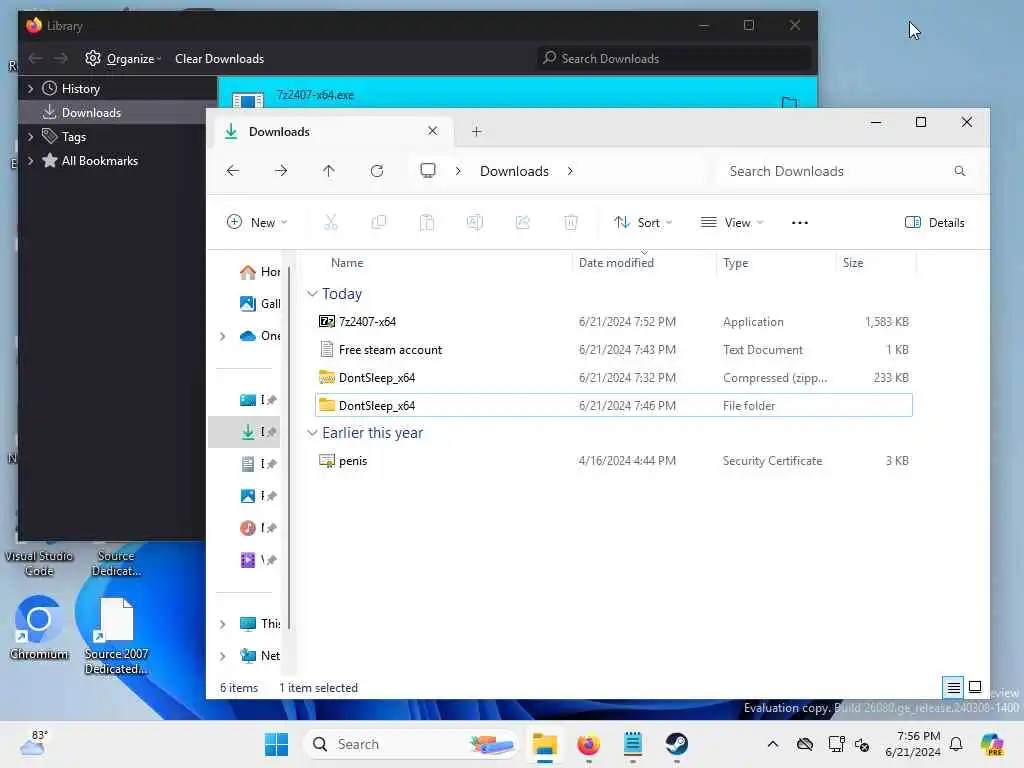The width and height of the screenshot is (1024, 768).
Task: Expand All Bookmarks in Firefox Library sidebar
Action: 30,161
